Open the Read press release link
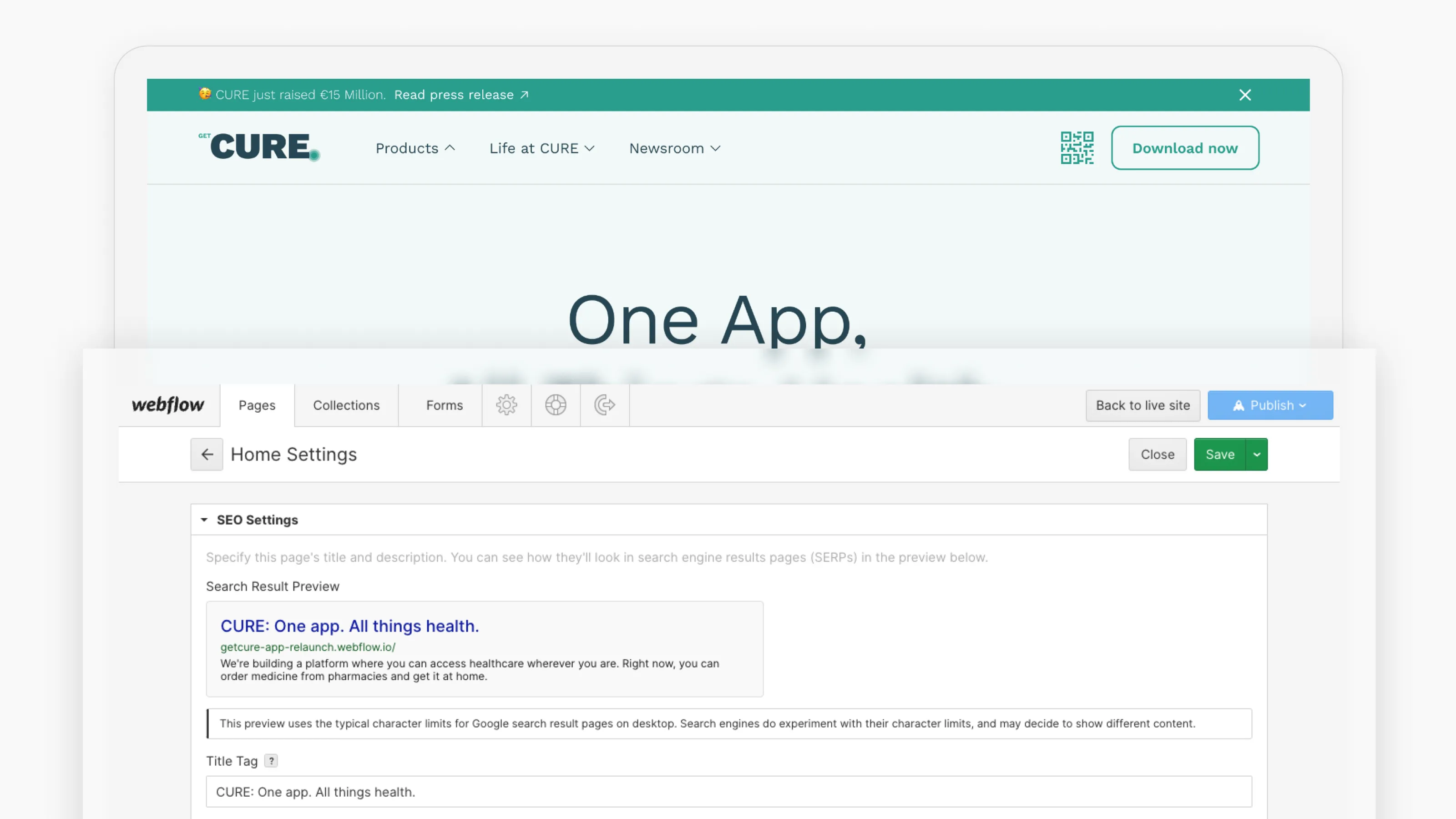Viewport: 1456px width, 819px height. click(x=461, y=95)
